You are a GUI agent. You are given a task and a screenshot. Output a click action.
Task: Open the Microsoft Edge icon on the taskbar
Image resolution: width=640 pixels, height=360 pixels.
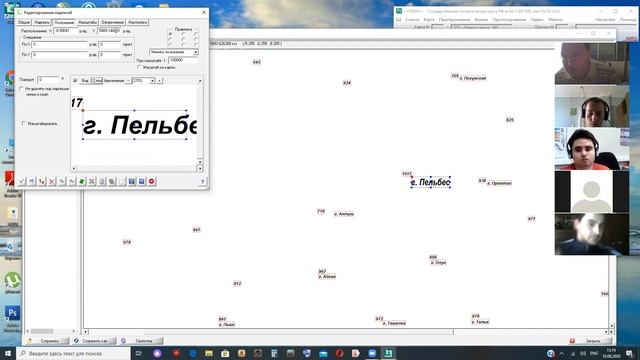192,353
